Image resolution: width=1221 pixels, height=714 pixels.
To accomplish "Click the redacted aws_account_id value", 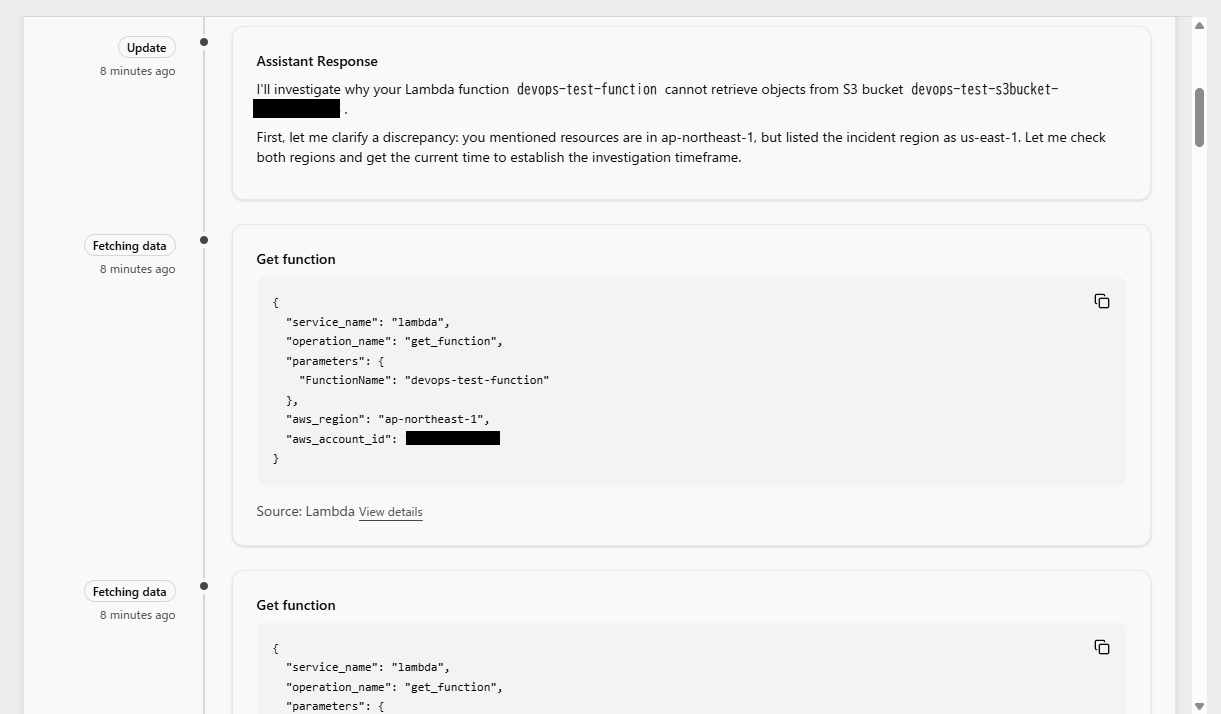I will point(452,438).
